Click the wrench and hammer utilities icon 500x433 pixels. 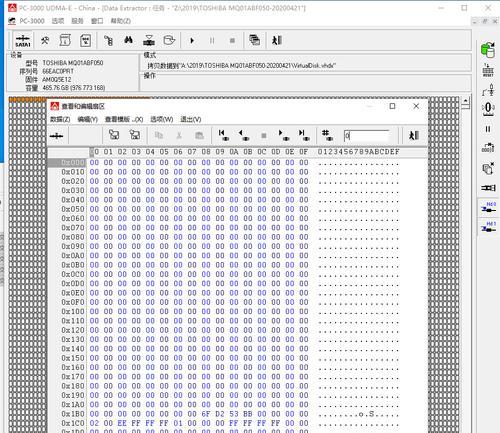click(x=45, y=41)
